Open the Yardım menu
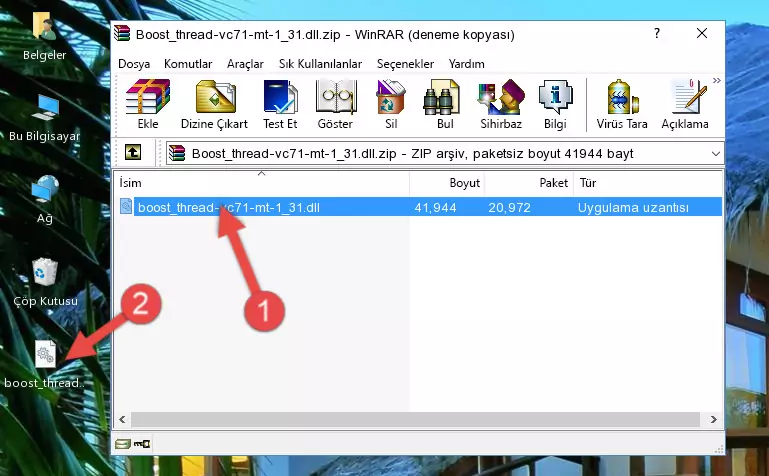This screenshot has width=769, height=476. pyautogui.click(x=466, y=64)
